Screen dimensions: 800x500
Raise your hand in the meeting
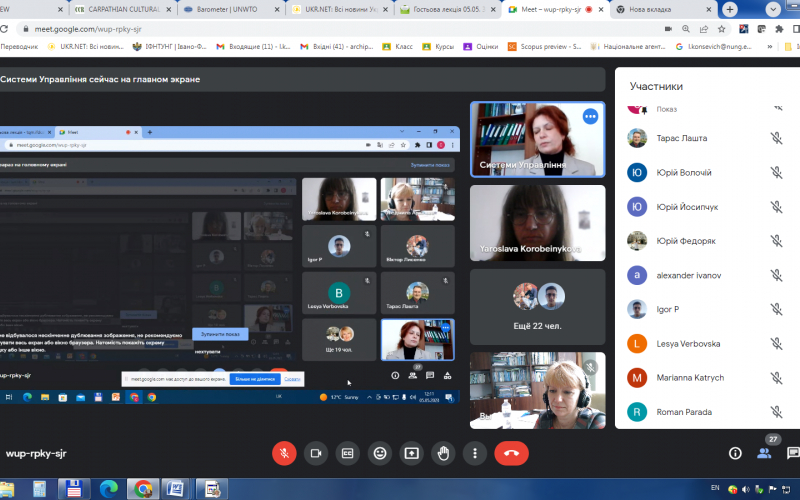[443, 453]
